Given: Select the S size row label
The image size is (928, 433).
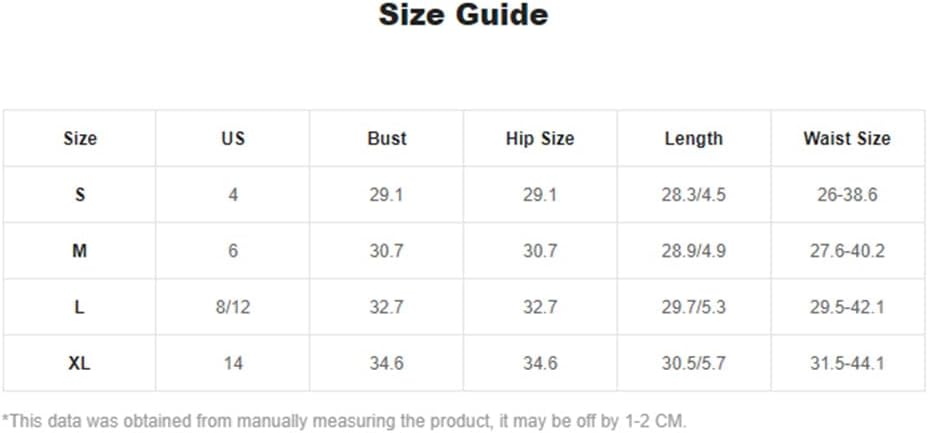Looking at the screenshot, I should (80, 195).
